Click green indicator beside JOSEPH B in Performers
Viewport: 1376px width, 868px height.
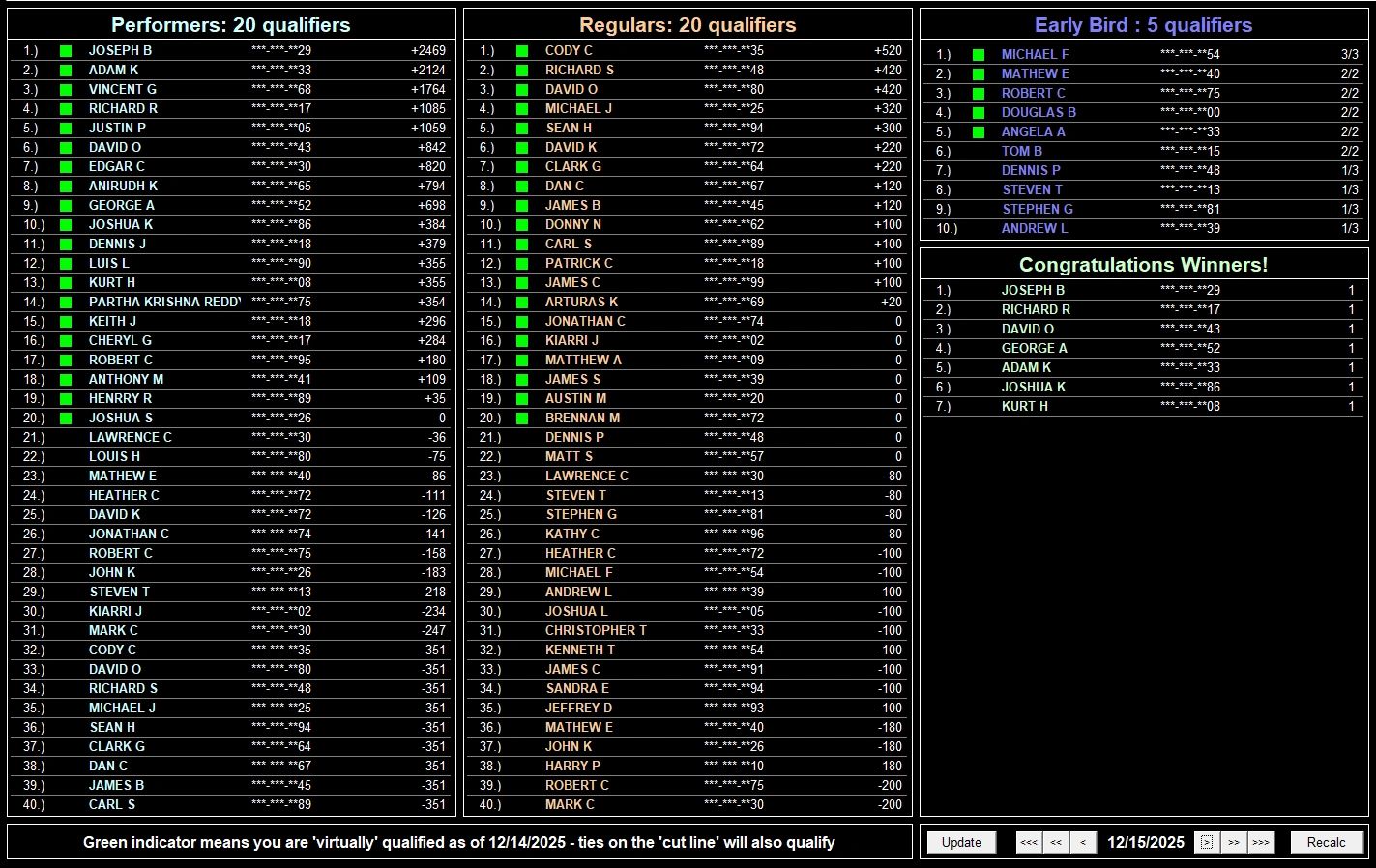tap(66, 51)
